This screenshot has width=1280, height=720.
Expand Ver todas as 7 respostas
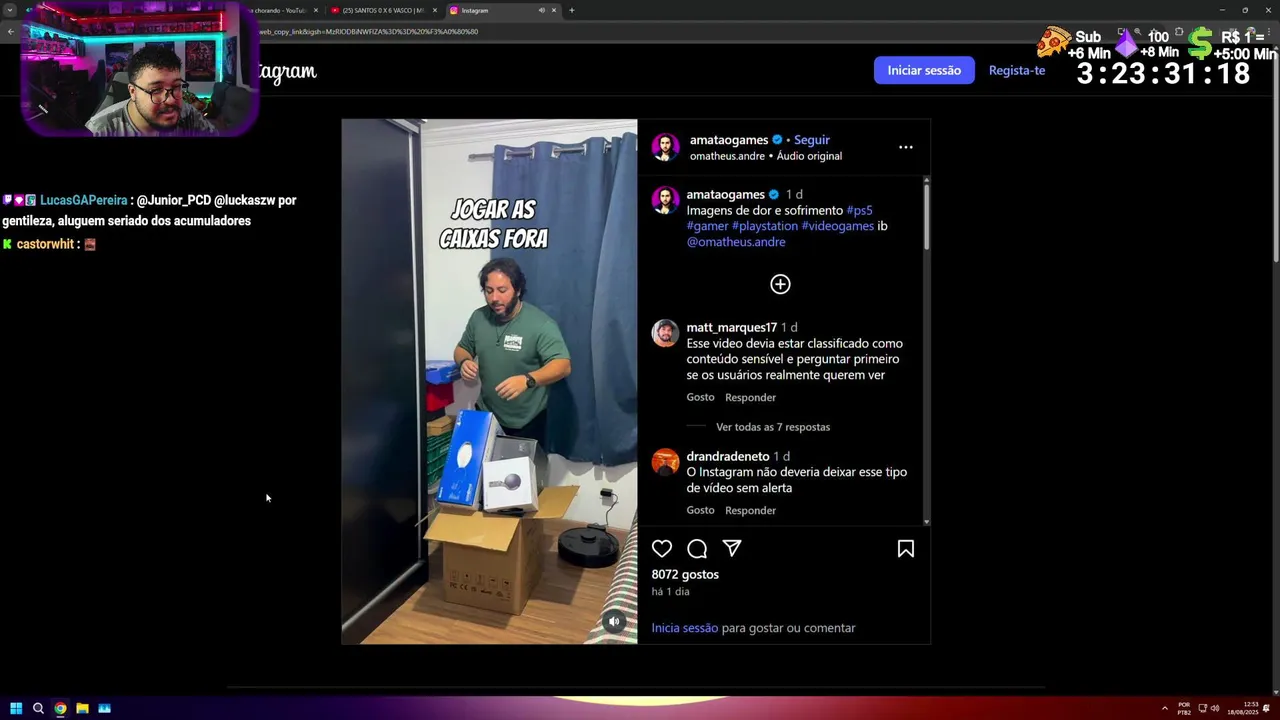(773, 427)
